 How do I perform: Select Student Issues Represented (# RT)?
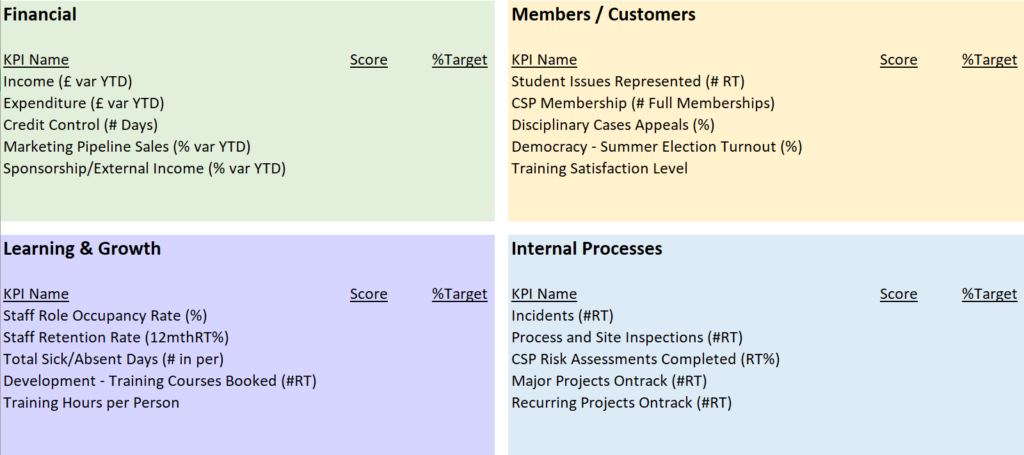point(627,81)
